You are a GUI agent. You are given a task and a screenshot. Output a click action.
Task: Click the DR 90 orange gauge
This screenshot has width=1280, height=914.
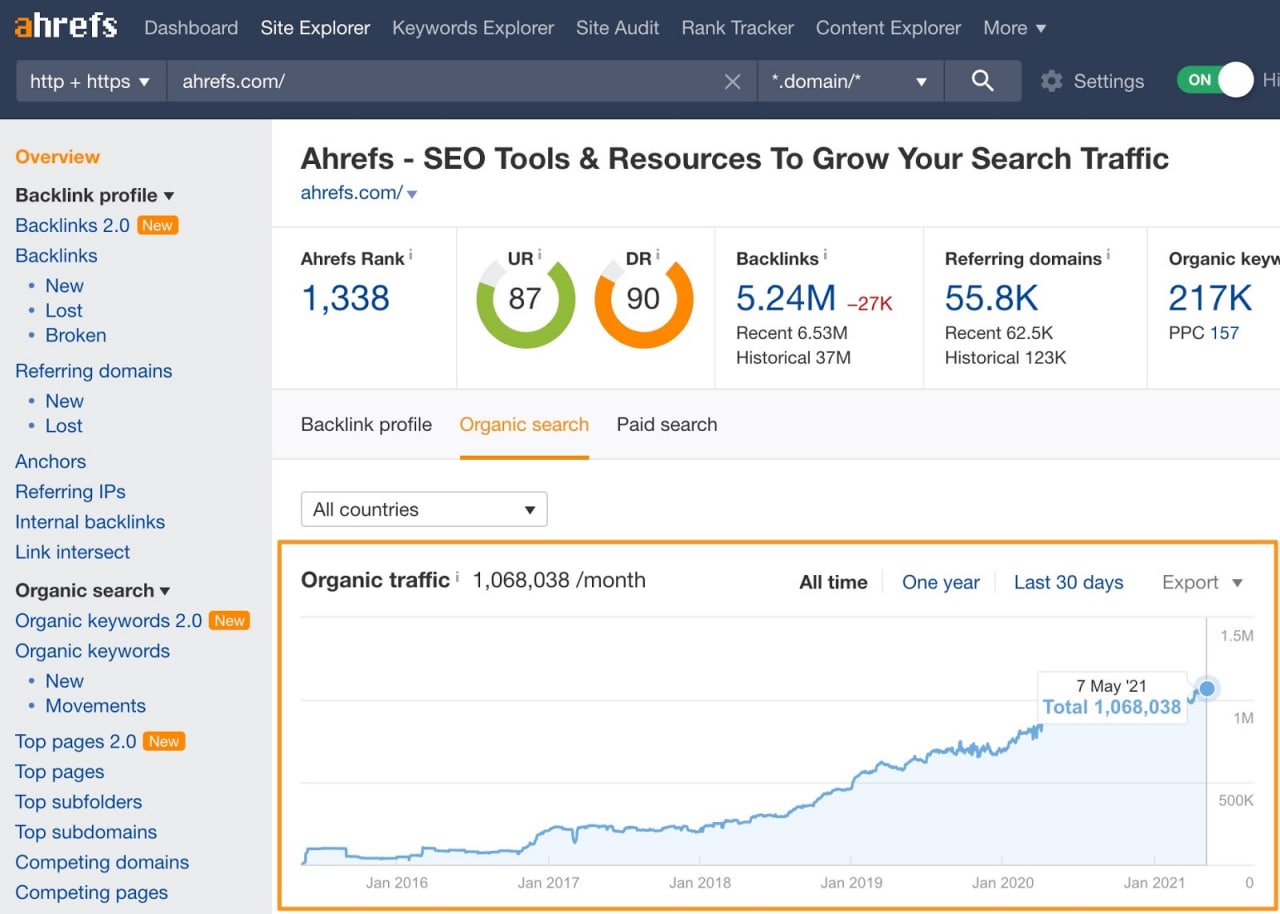(643, 298)
